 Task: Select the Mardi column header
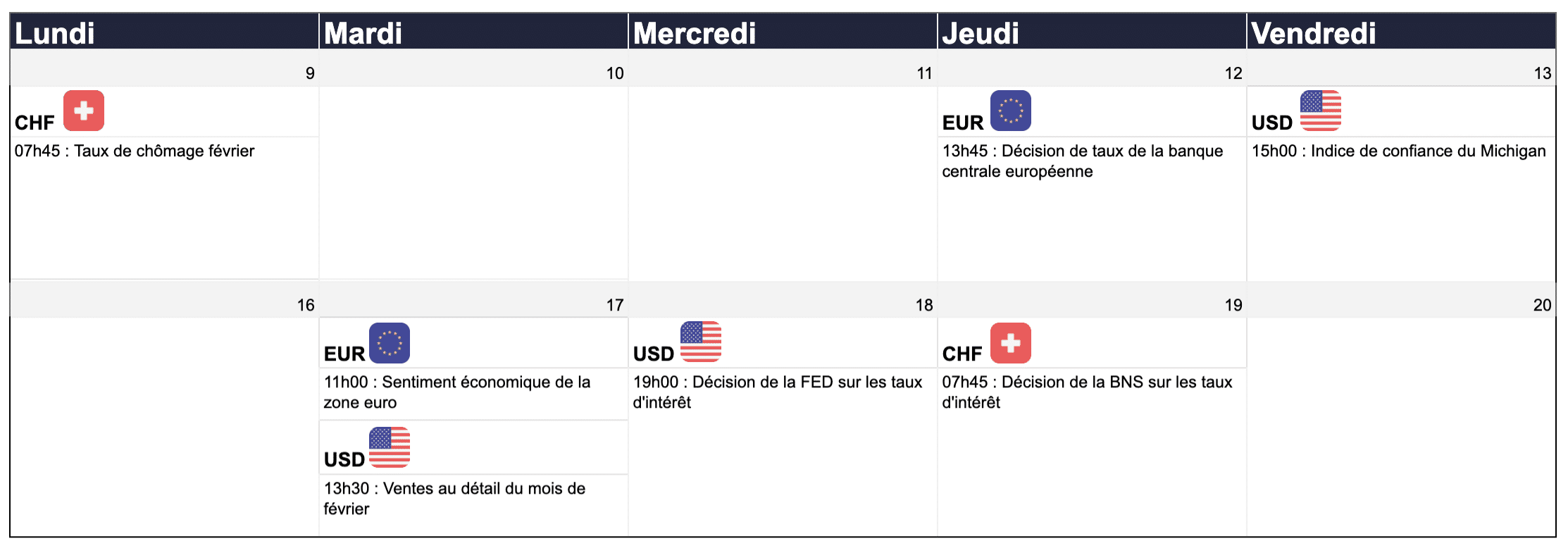(363, 33)
